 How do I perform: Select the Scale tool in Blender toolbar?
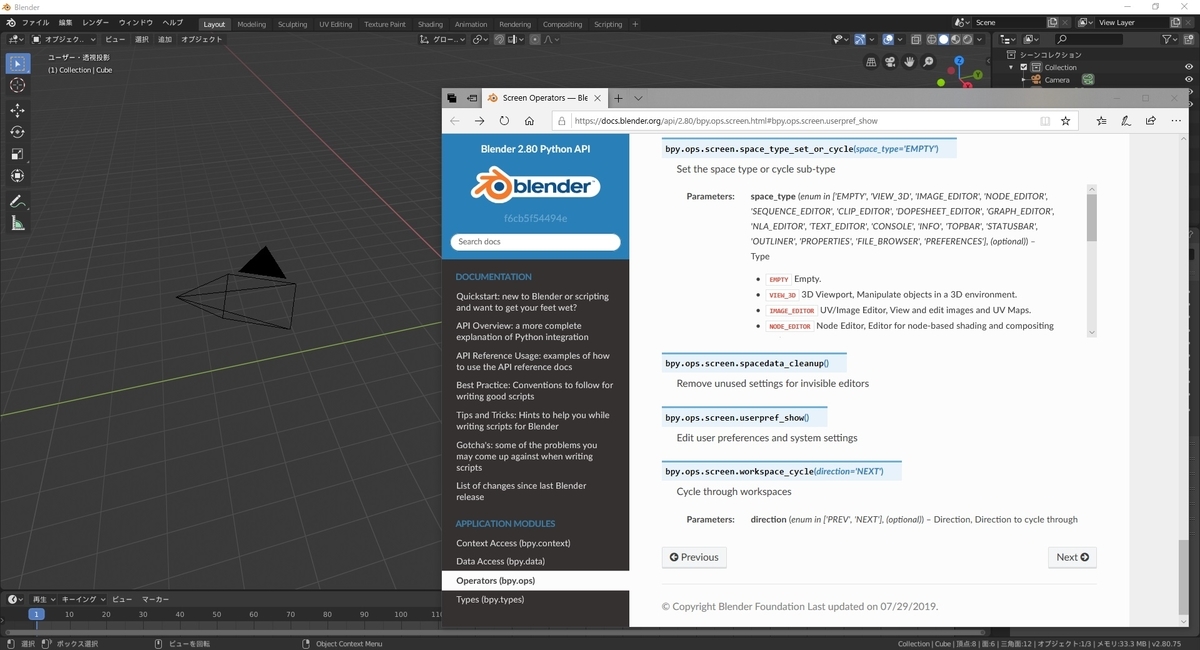point(17,154)
